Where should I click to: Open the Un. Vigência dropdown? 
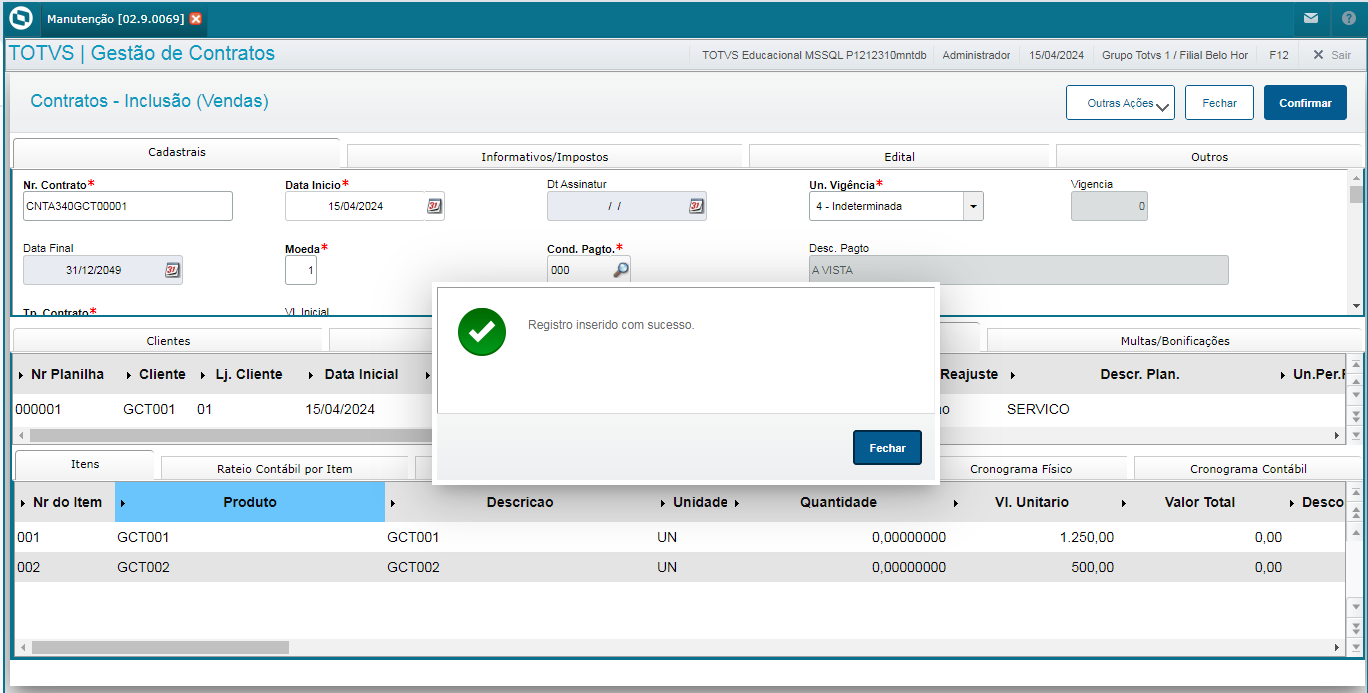click(972, 206)
